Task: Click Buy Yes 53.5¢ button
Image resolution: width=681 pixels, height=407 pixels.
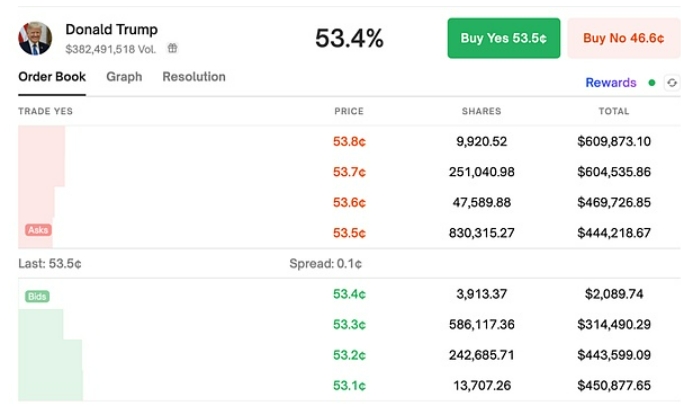Action: [504, 38]
